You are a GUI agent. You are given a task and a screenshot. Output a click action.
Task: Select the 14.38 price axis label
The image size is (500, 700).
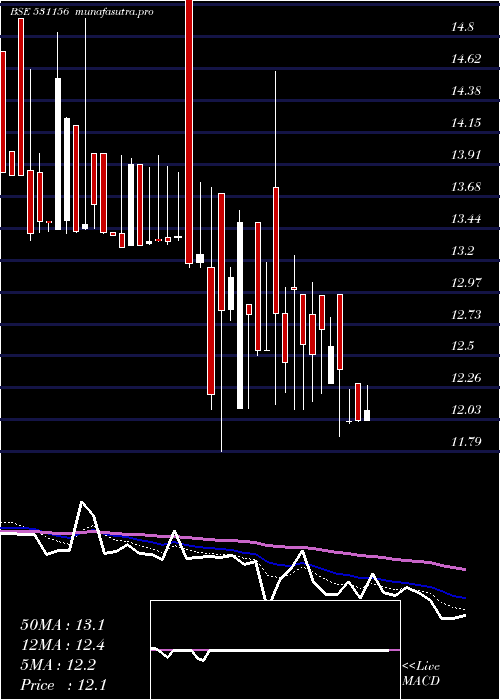coord(466,91)
